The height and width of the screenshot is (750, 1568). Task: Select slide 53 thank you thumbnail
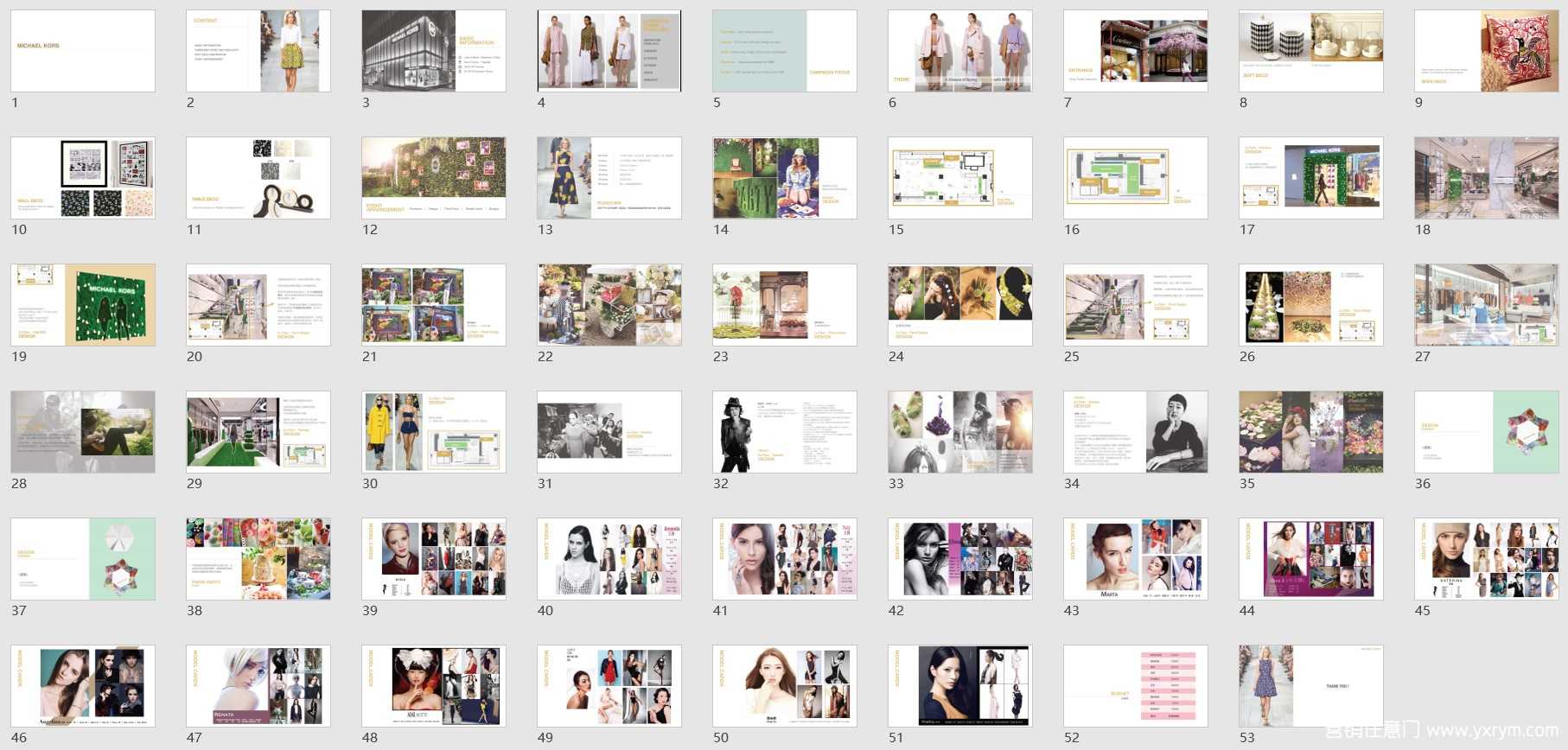(x=1311, y=686)
